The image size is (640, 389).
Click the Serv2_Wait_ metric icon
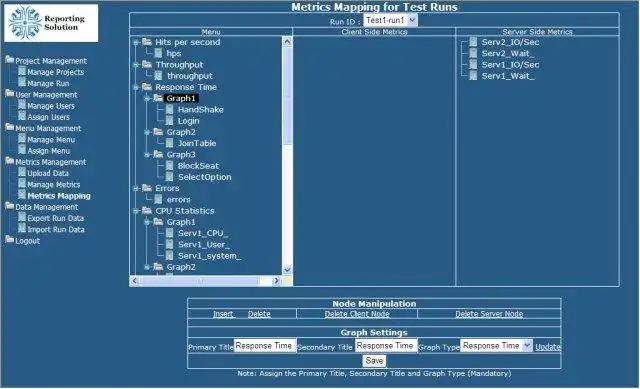pos(473,53)
